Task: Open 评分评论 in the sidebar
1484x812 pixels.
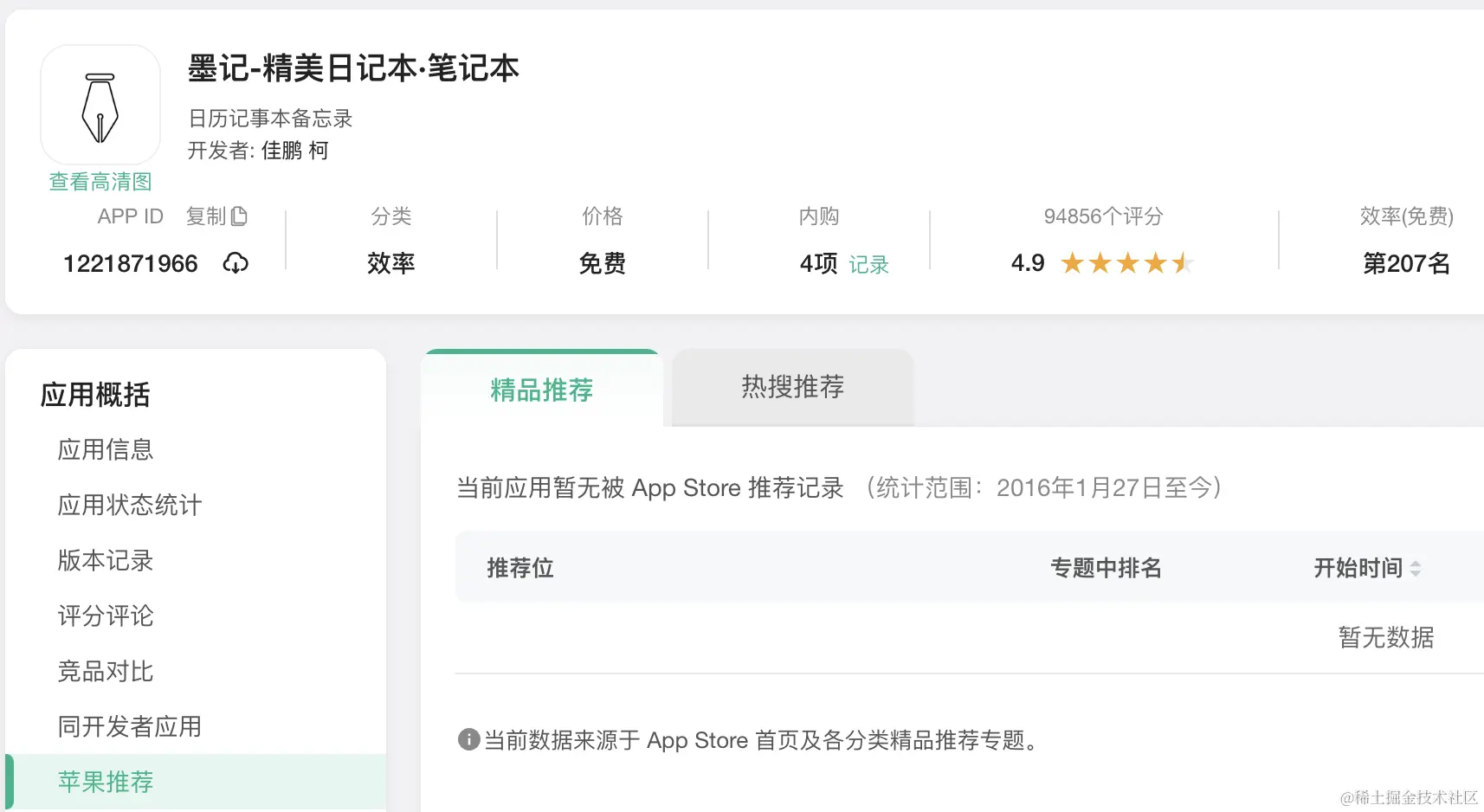Action: tap(106, 615)
